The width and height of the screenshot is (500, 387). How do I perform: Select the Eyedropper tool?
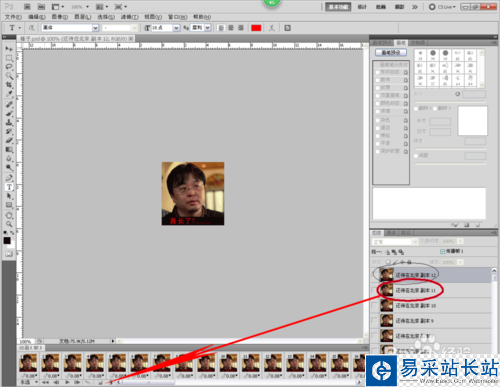point(9,94)
